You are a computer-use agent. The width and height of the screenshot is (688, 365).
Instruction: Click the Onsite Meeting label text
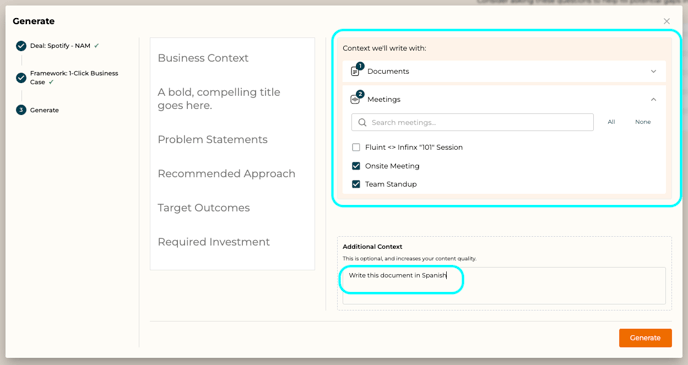[392, 166]
